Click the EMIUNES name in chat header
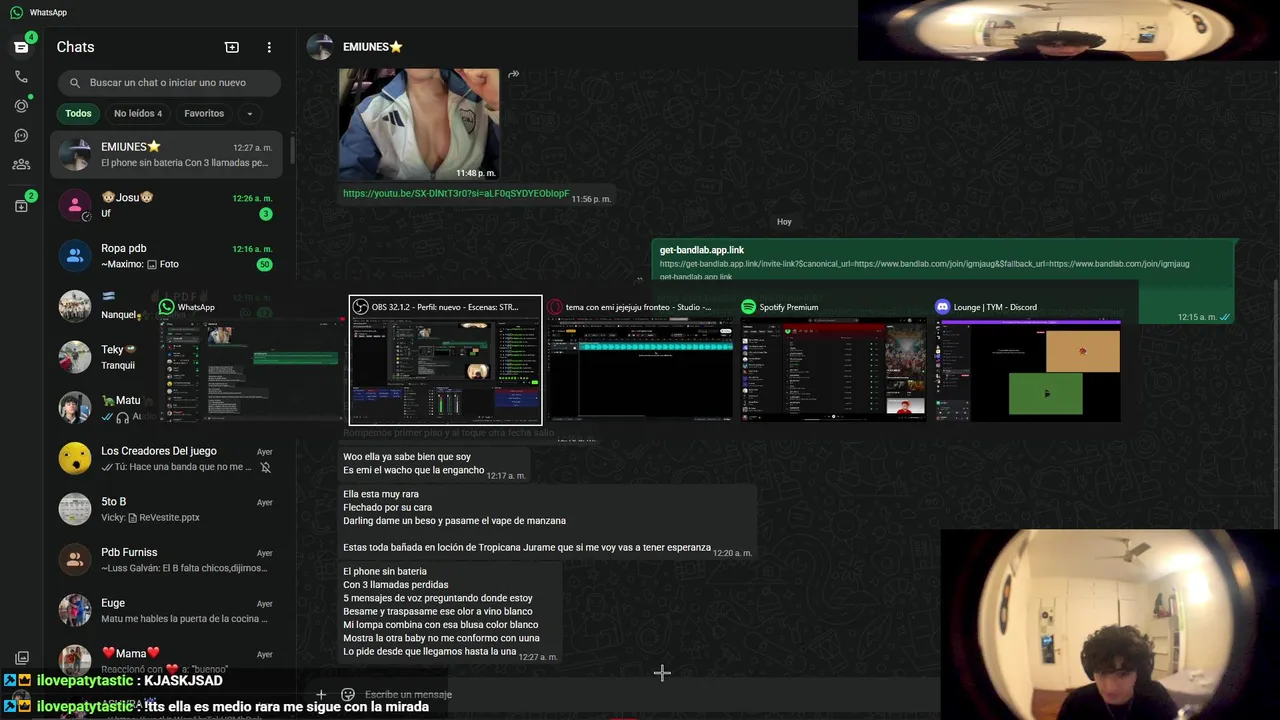 tap(373, 47)
